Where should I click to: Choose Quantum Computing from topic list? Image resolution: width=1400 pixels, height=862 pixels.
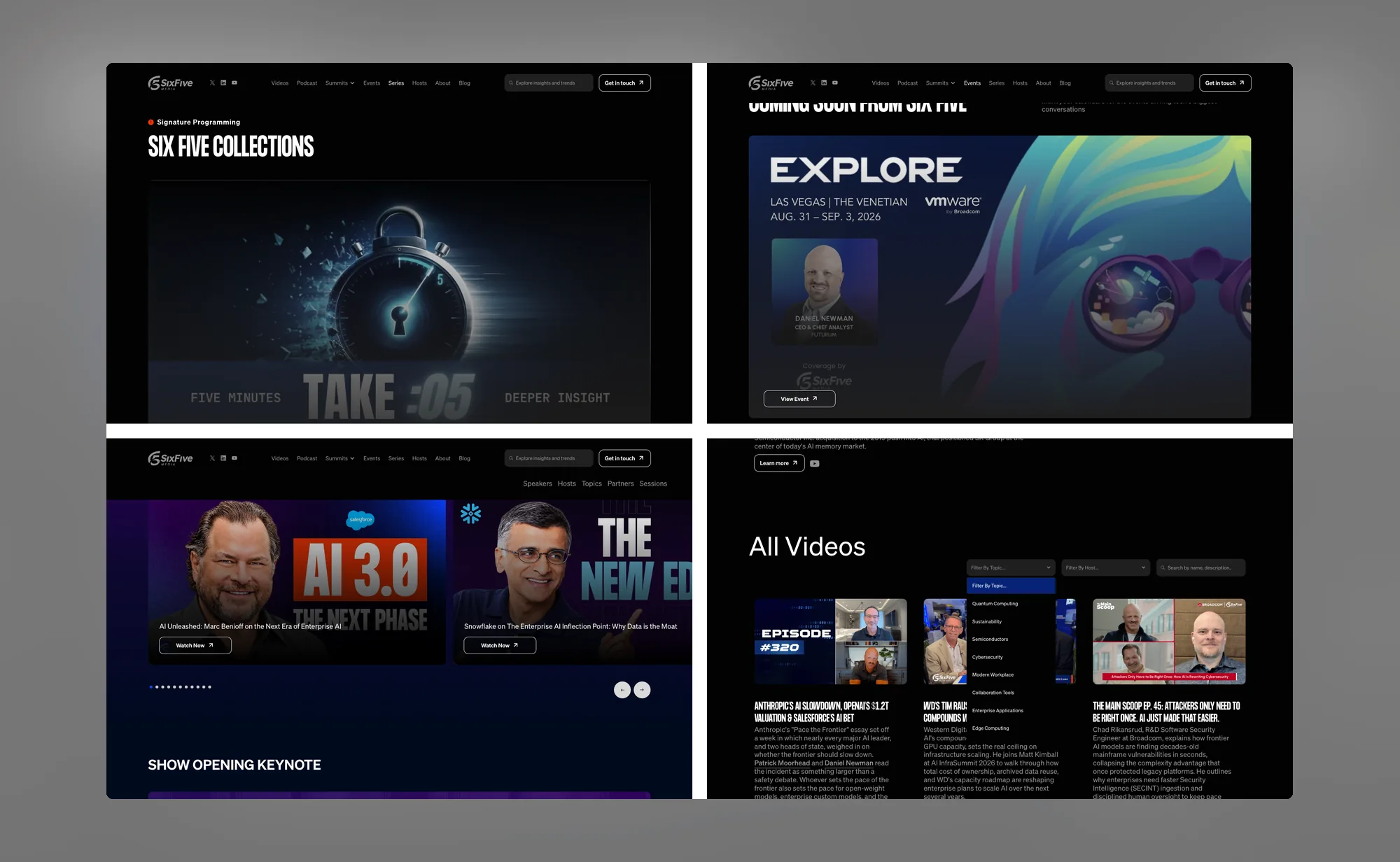pos(1011,603)
